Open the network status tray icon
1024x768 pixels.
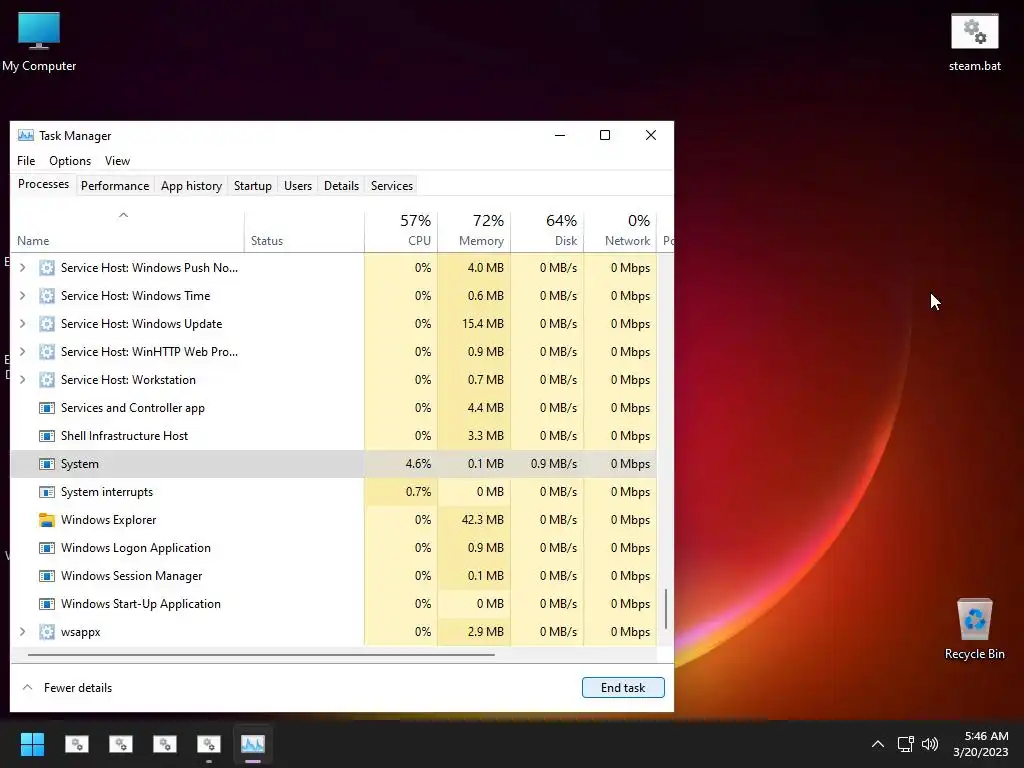coord(905,744)
